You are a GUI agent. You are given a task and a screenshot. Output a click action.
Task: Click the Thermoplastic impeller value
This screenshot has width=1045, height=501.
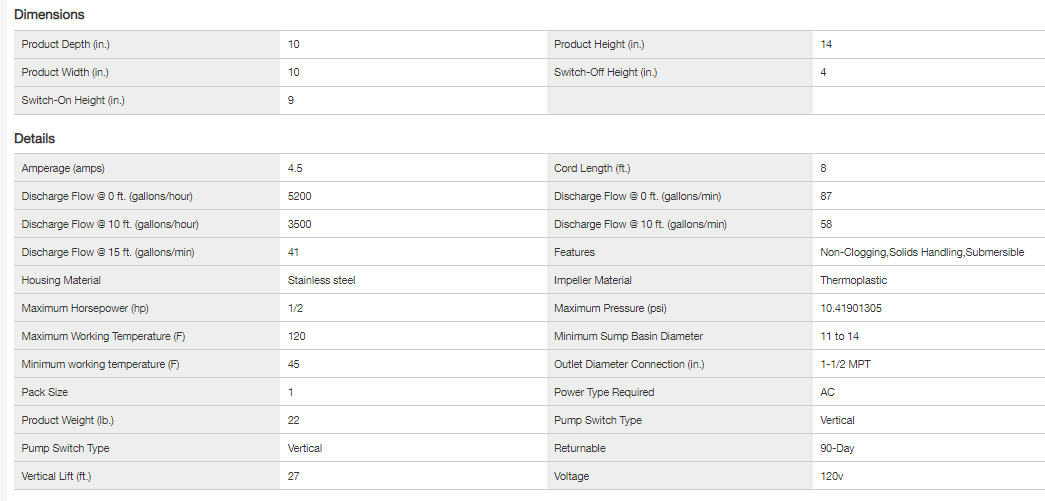click(x=853, y=280)
